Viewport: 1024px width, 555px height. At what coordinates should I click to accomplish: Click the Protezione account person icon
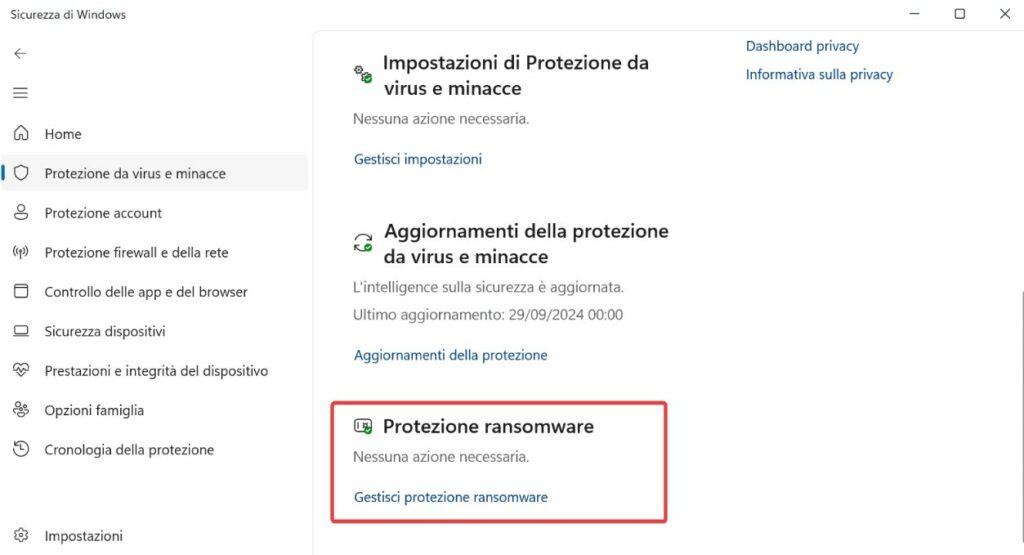click(x=21, y=212)
